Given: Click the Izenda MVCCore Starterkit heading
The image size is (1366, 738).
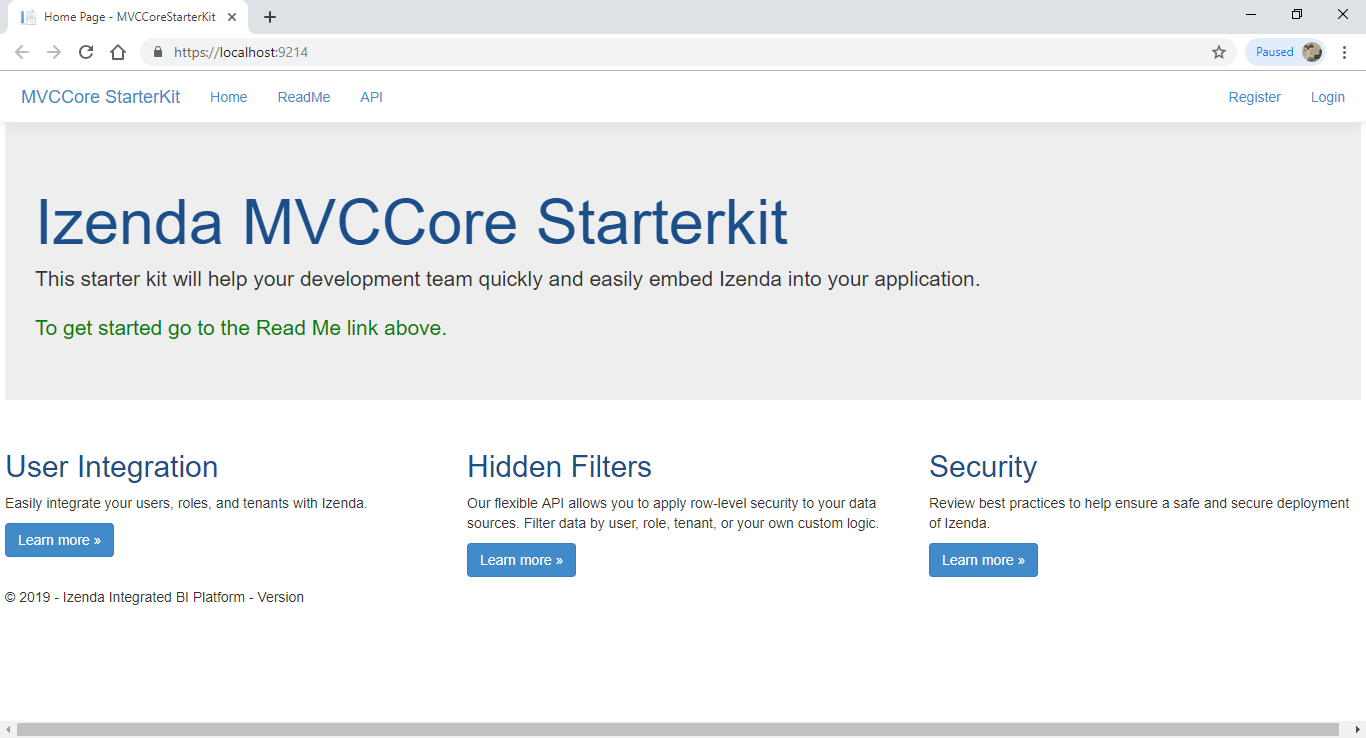Looking at the screenshot, I should tap(412, 222).
